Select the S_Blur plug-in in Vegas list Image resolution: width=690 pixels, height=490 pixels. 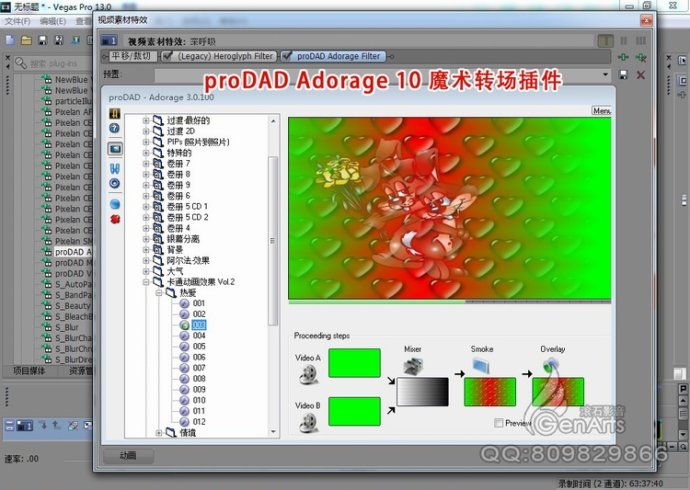coord(67,327)
